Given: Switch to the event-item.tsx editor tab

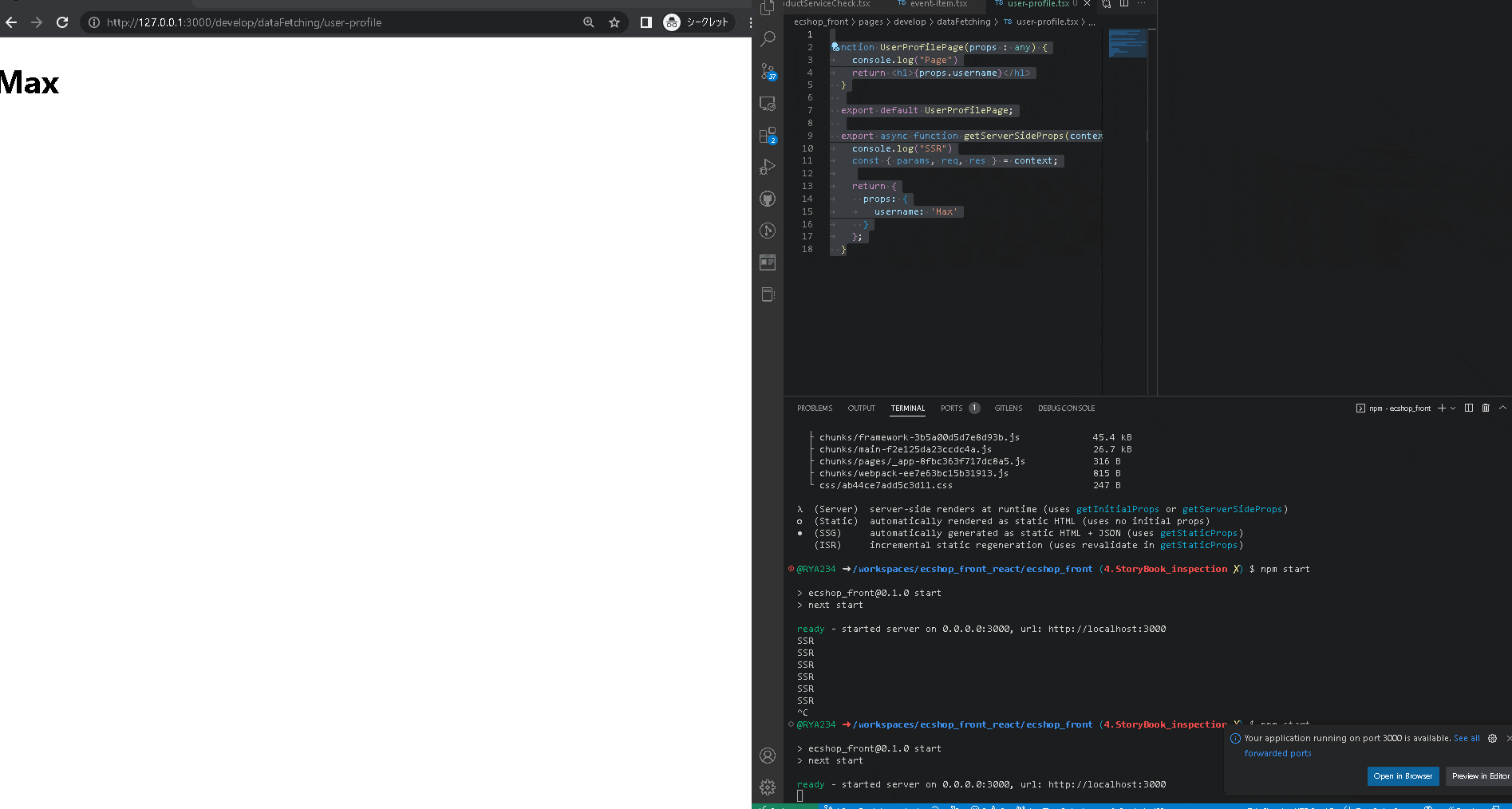Looking at the screenshot, I should (x=932, y=4).
